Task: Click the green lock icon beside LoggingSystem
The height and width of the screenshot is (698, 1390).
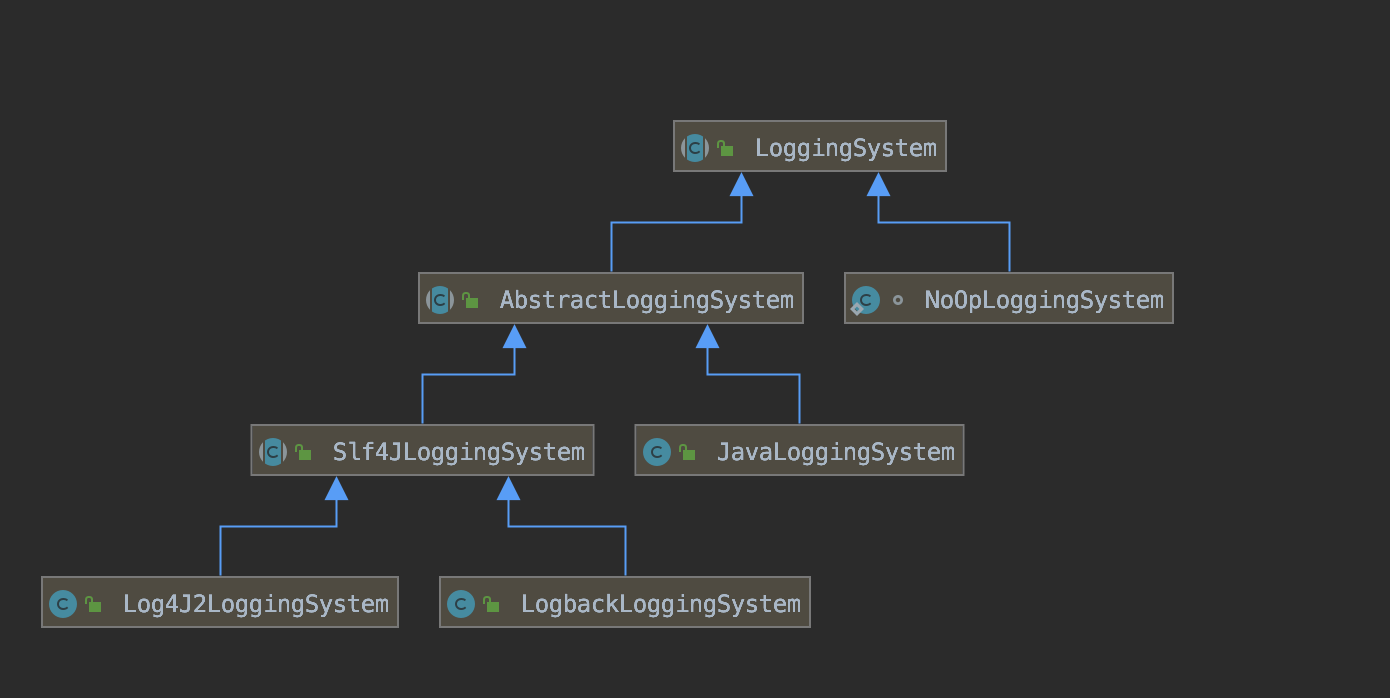Action: point(725,148)
